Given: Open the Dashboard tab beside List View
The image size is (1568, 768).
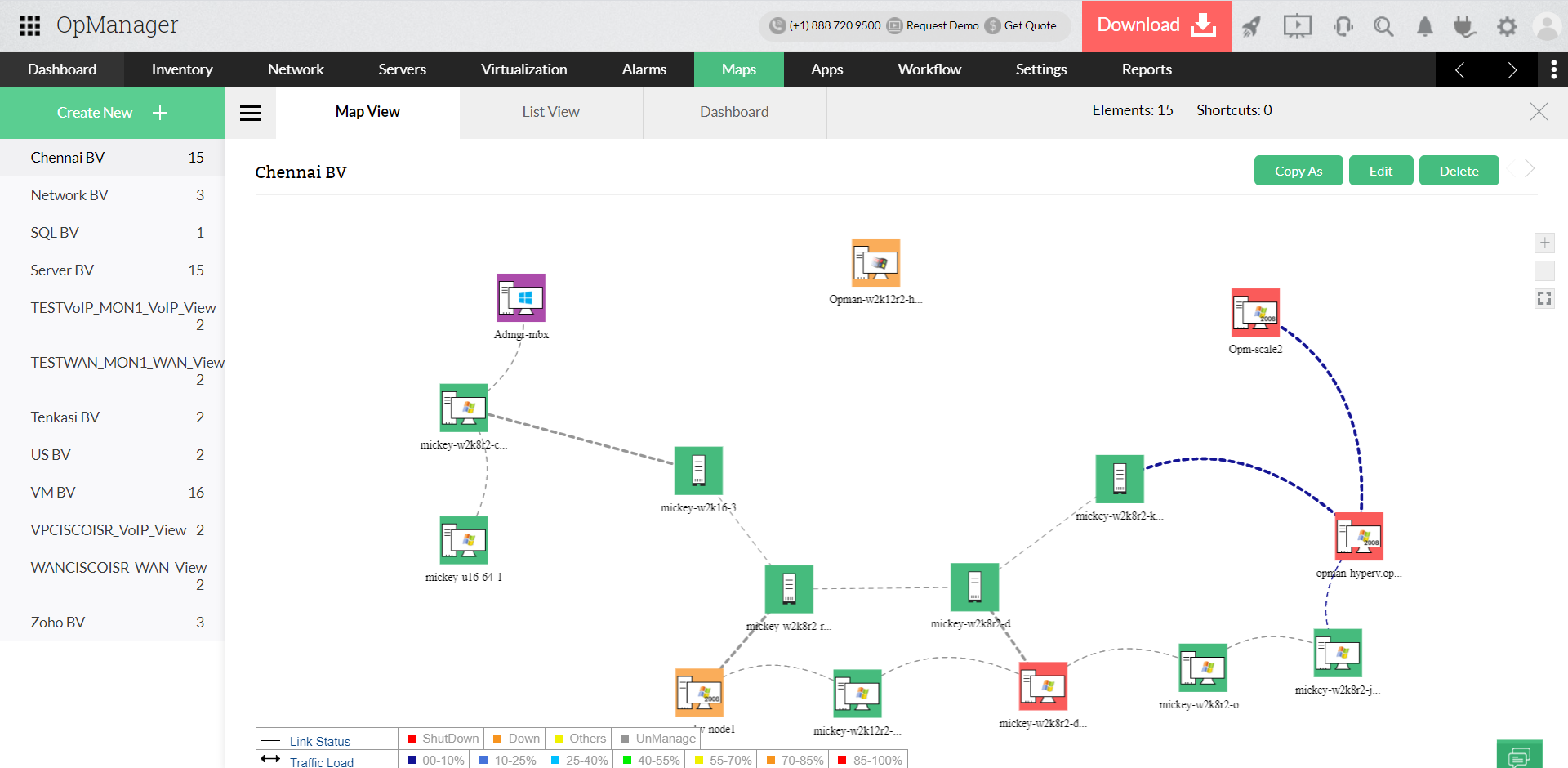Looking at the screenshot, I should tap(734, 112).
